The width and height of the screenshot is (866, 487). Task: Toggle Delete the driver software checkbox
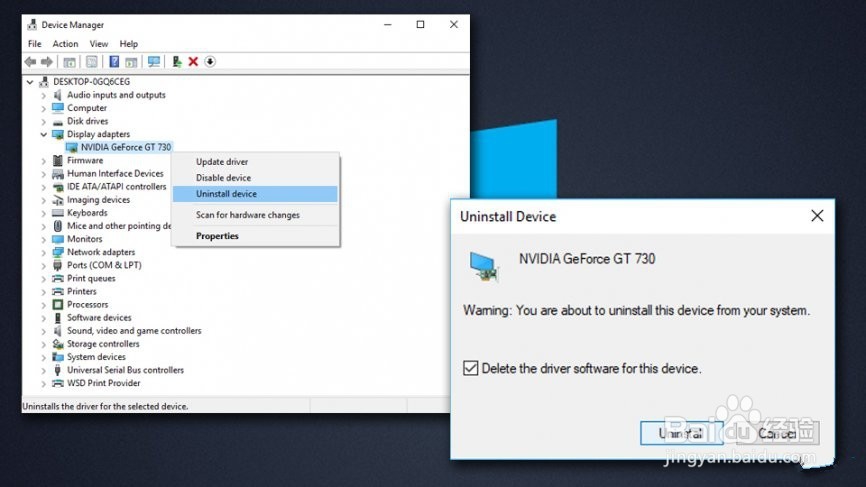coord(471,368)
